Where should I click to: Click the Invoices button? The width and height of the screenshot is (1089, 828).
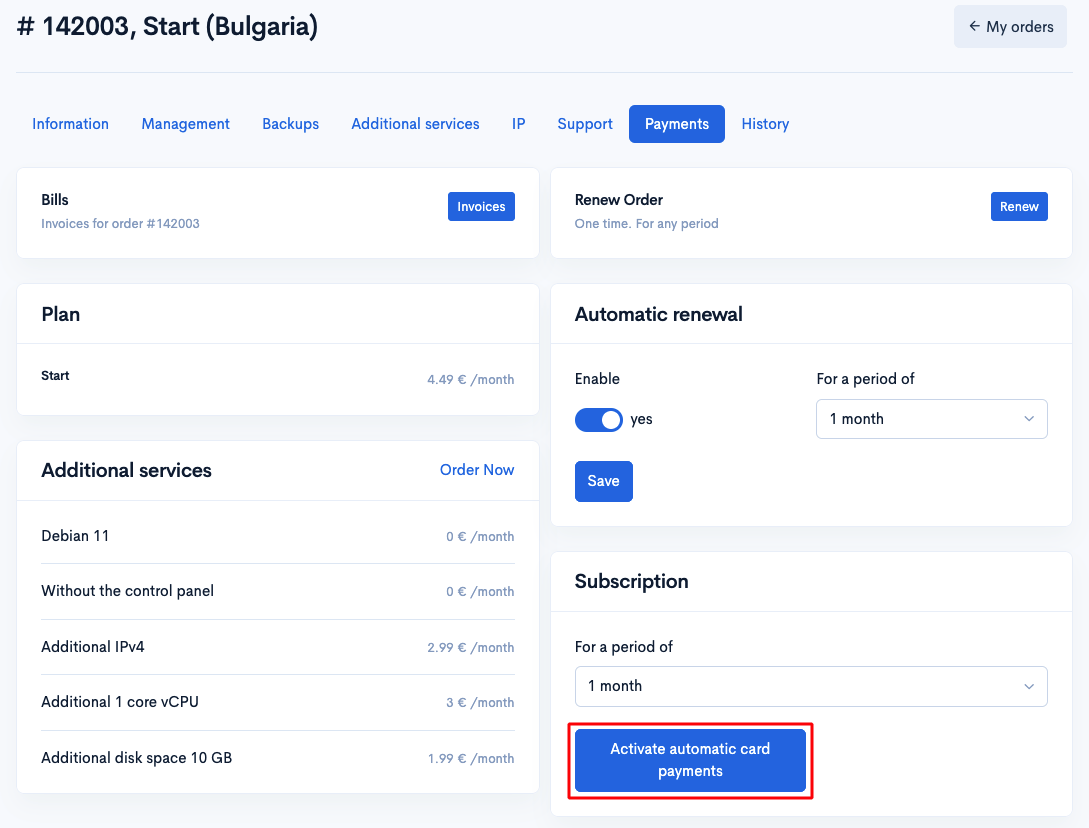pyautogui.click(x=481, y=206)
